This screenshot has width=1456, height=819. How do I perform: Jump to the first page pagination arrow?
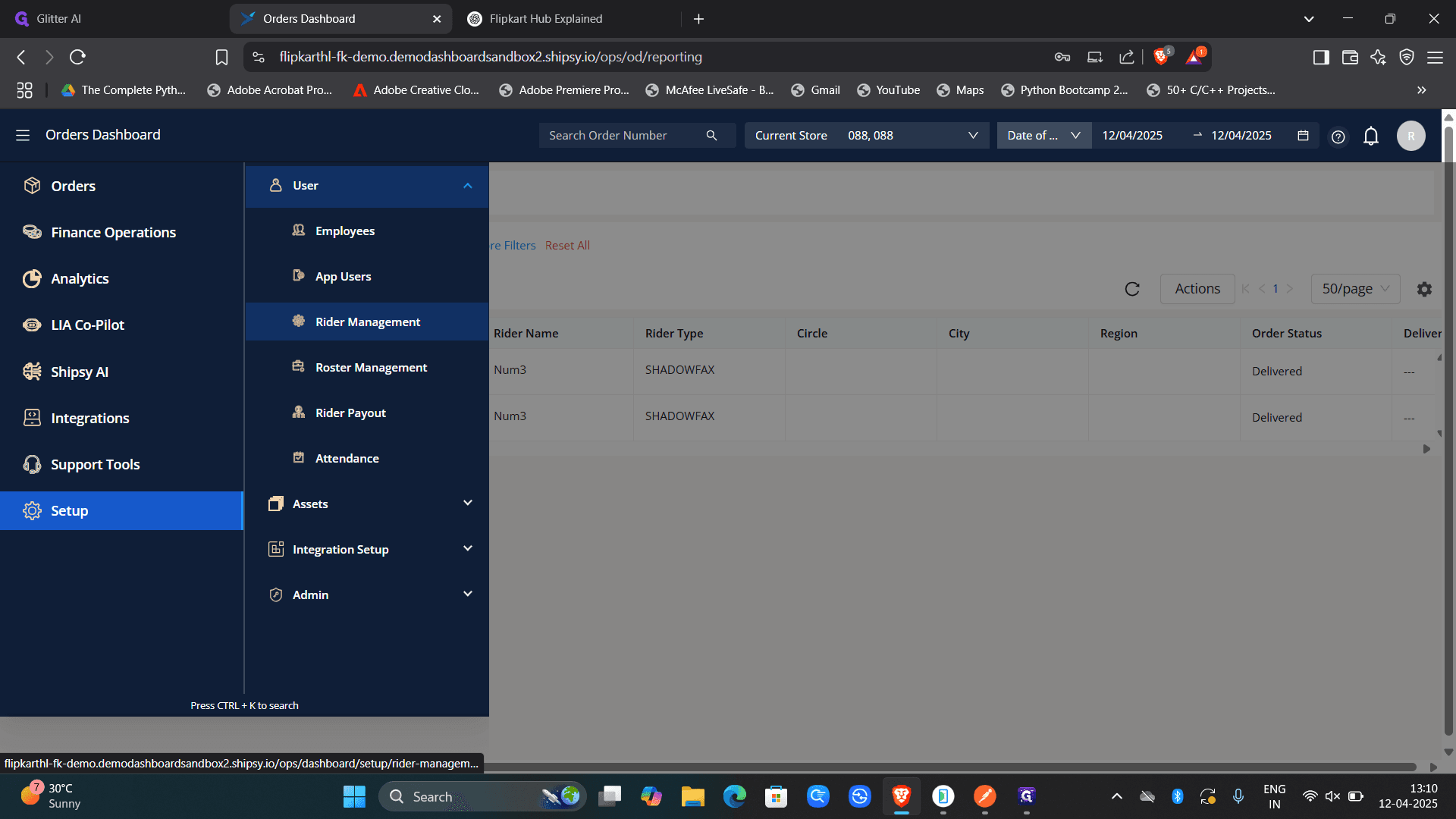(1245, 288)
